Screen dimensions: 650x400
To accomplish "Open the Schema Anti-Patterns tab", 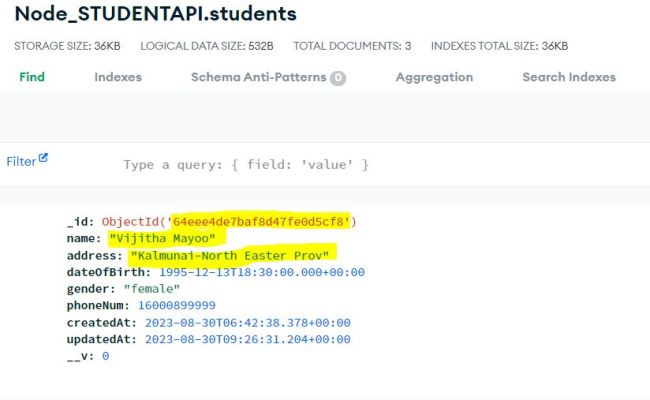I will (x=259, y=77).
